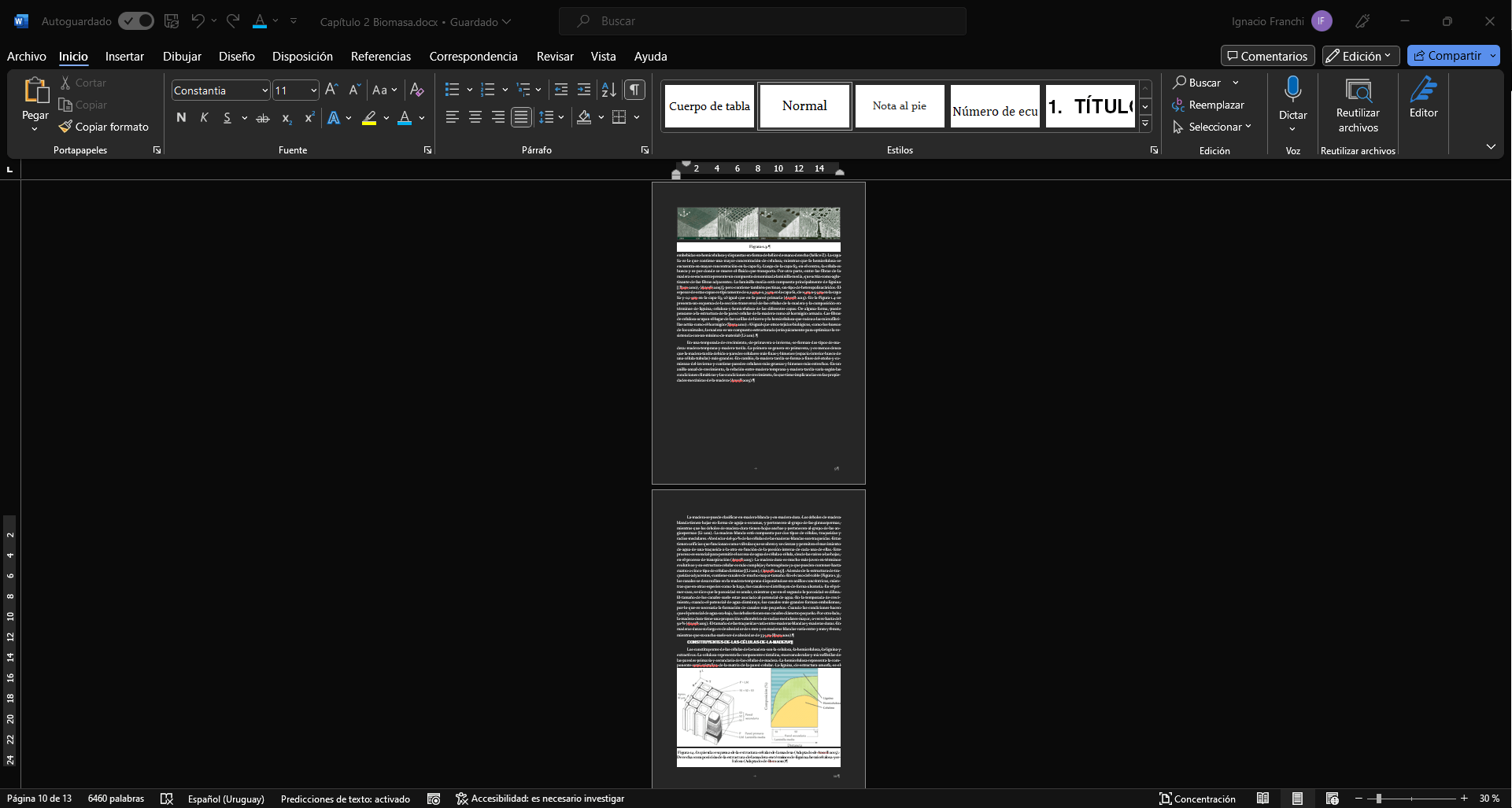Image resolution: width=1512 pixels, height=808 pixels.
Task: Apply the Nota al pie style
Action: pyautogui.click(x=900, y=106)
